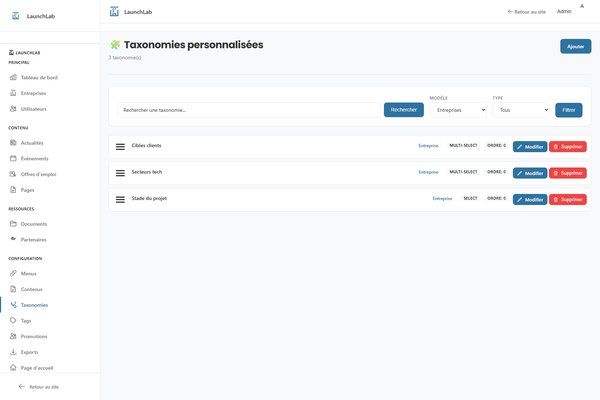
Task: Open the Tags section in sidebar
Action: click(26, 320)
